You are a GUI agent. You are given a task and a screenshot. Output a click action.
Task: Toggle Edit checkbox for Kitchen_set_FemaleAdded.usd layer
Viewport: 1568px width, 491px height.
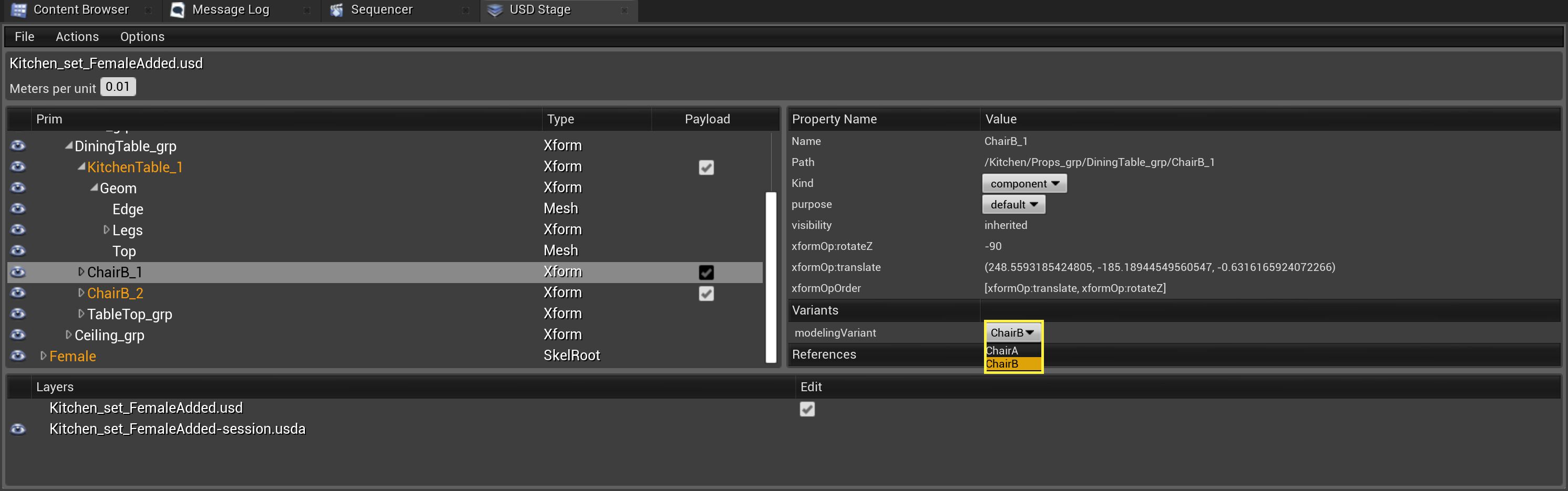coord(806,409)
